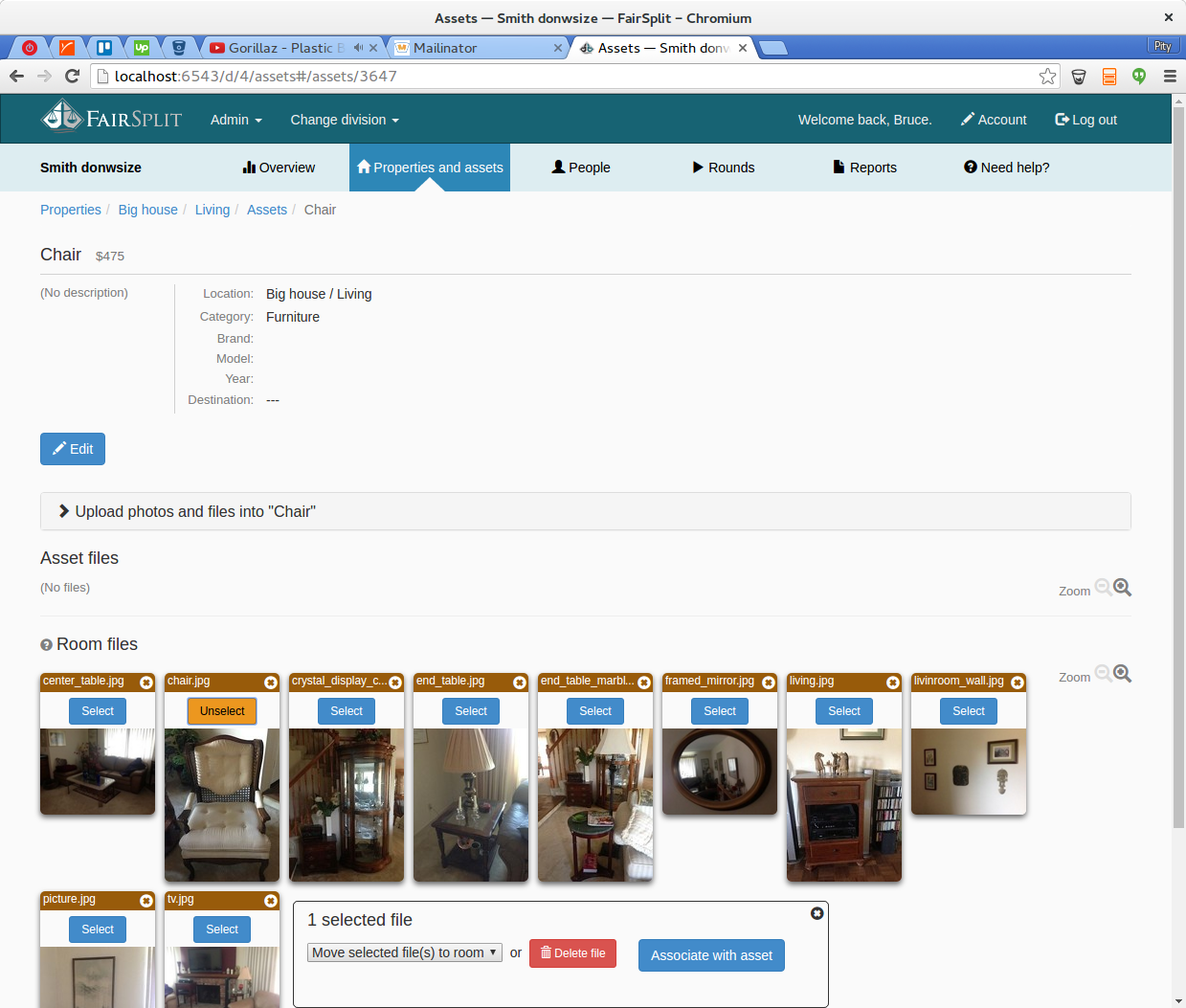Image resolution: width=1186 pixels, height=1008 pixels.
Task: Click the Log out link
Action: [1086, 120]
